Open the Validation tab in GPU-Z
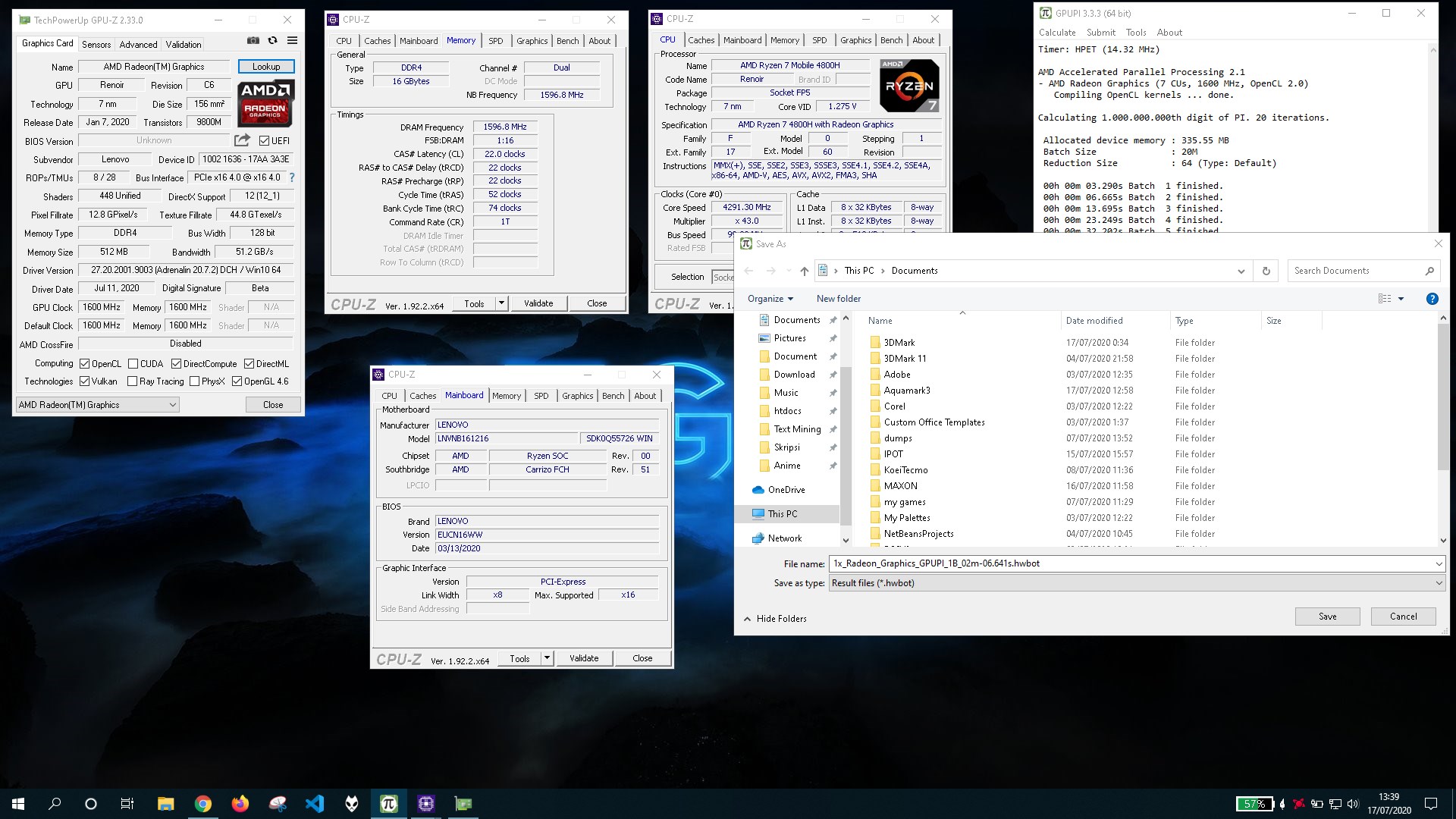 [184, 44]
